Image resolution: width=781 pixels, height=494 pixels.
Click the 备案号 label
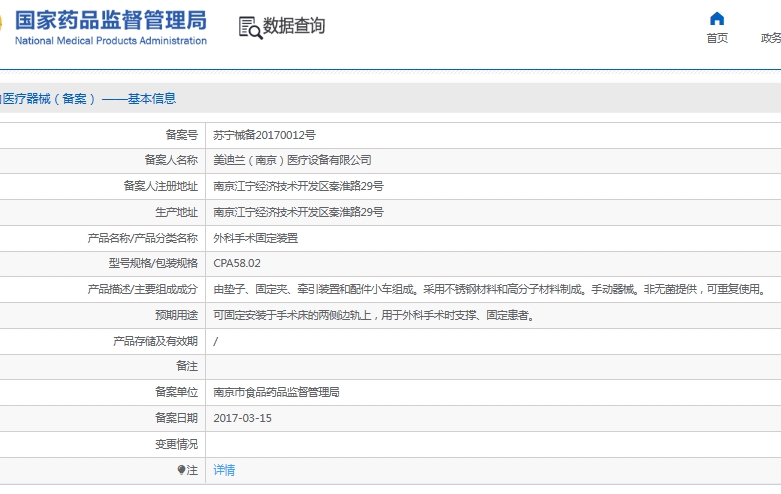point(182,134)
